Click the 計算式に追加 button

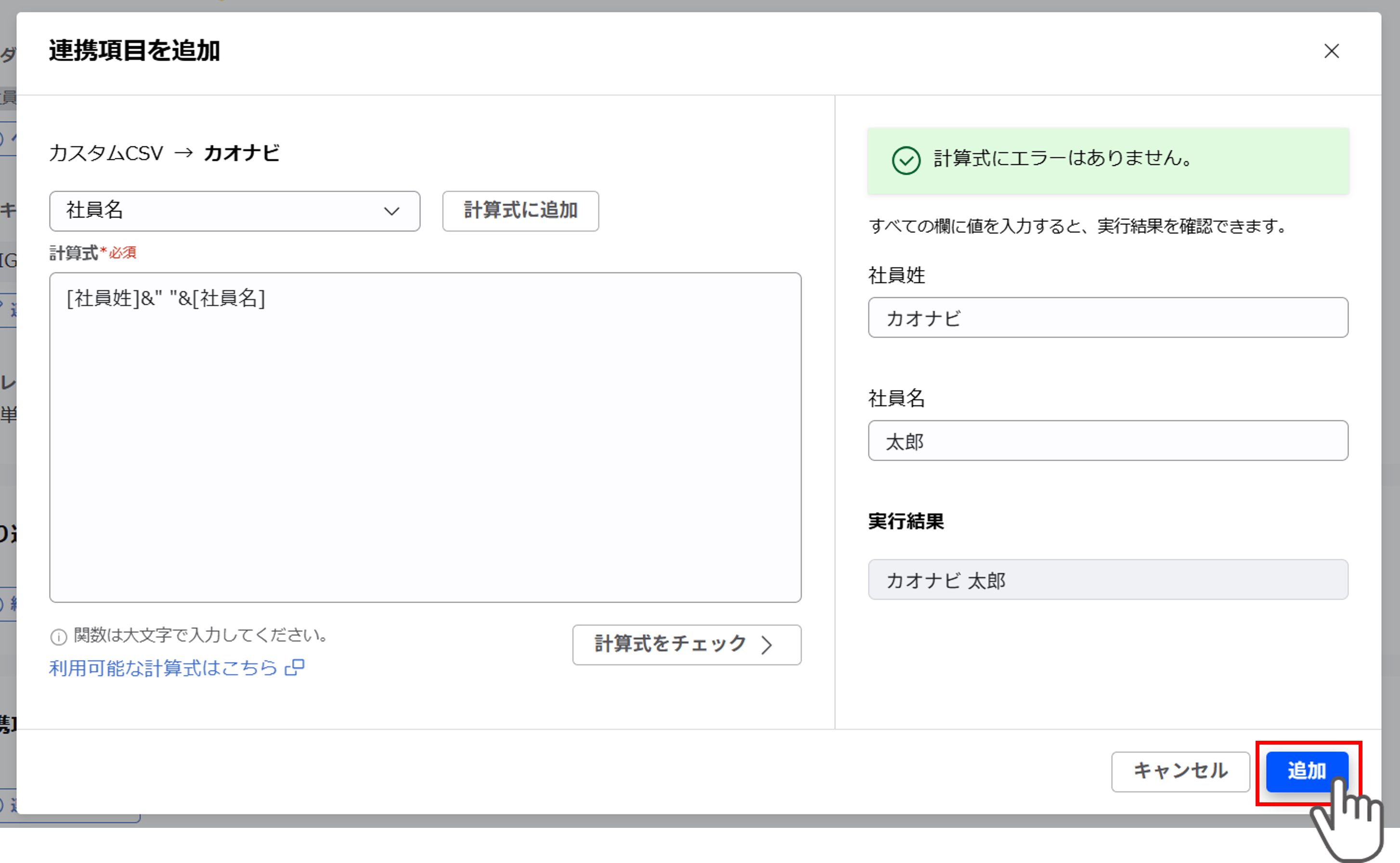click(x=520, y=211)
